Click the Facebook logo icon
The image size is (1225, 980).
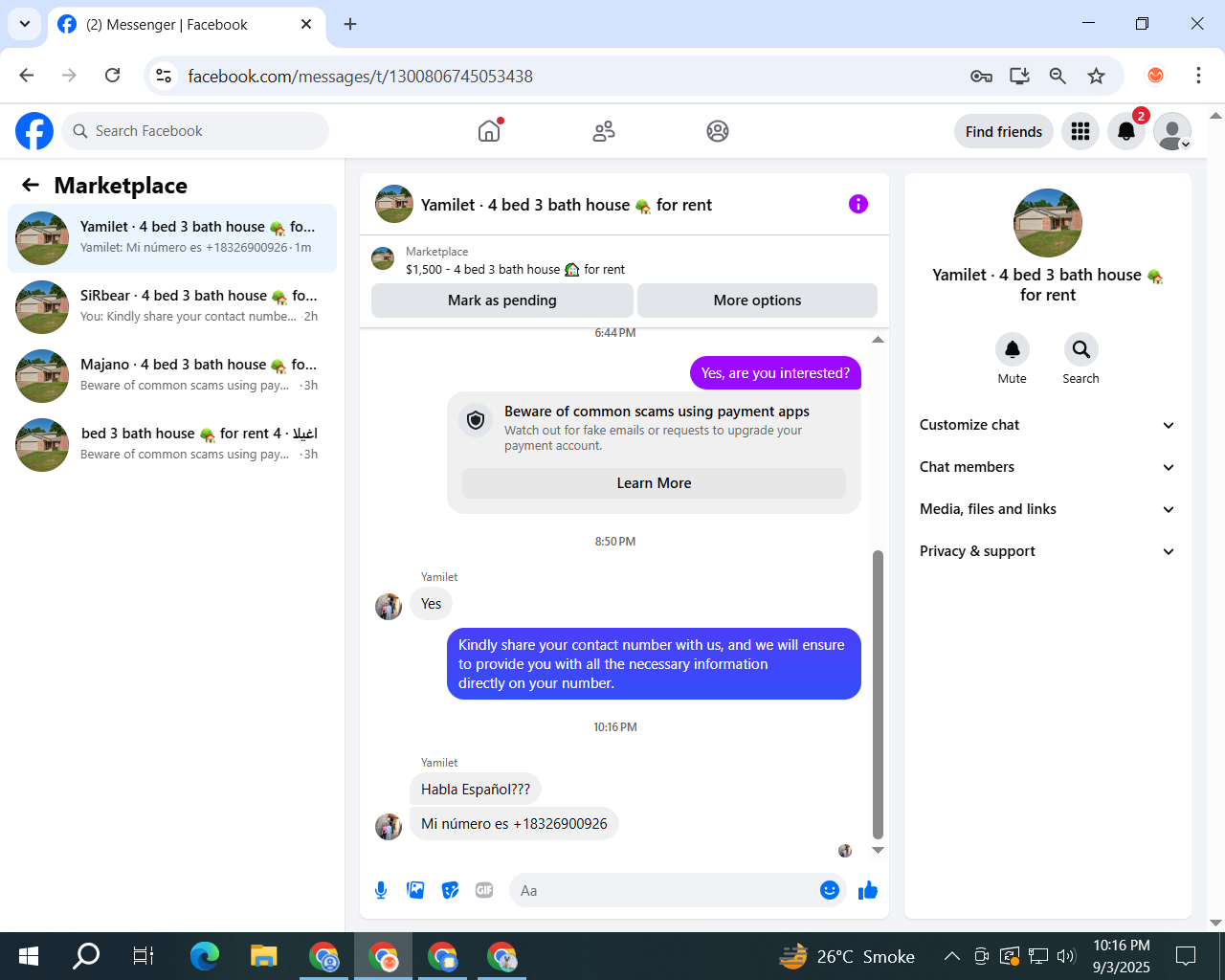34,131
